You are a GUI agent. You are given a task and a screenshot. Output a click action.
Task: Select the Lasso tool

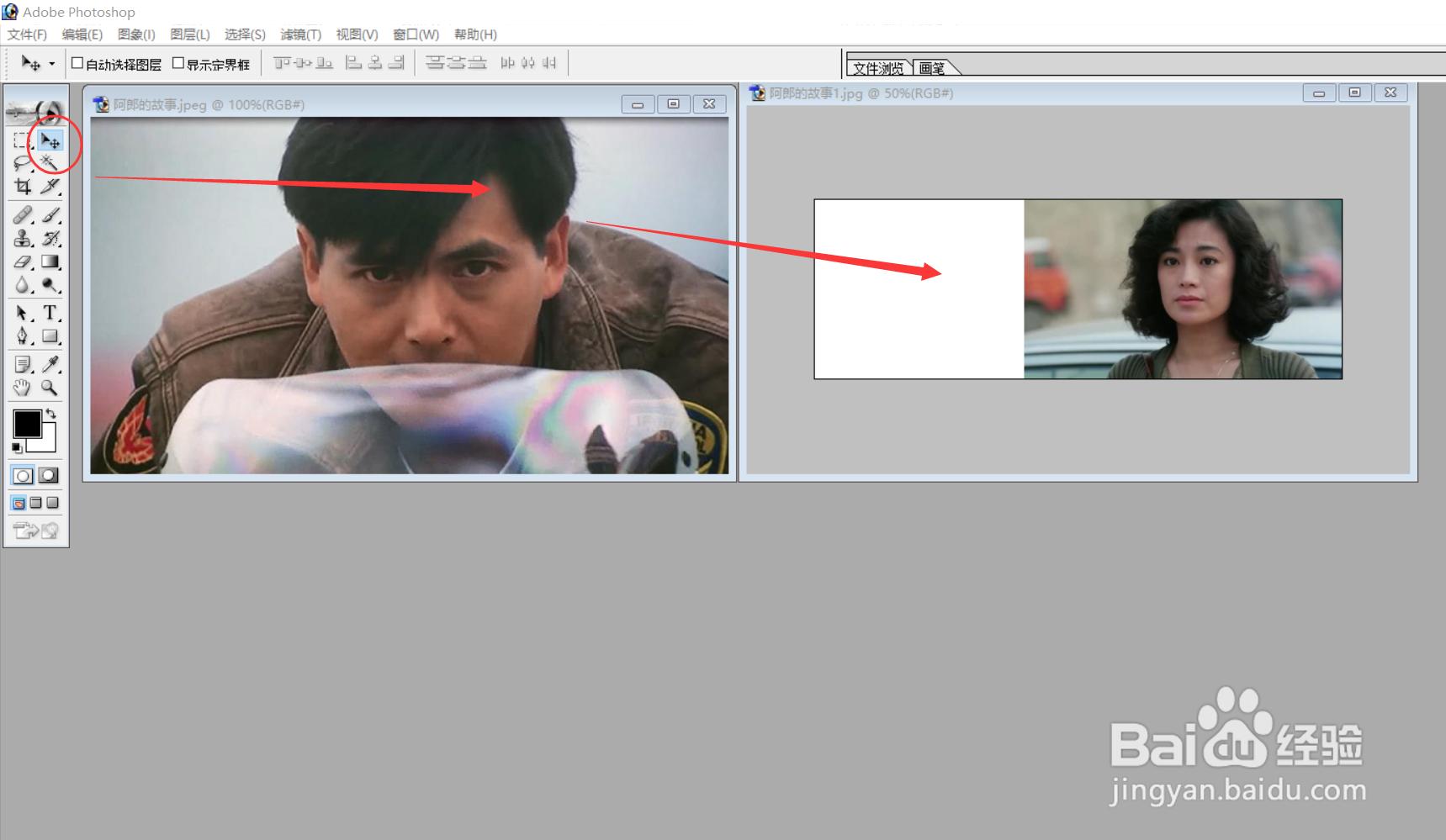22,163
